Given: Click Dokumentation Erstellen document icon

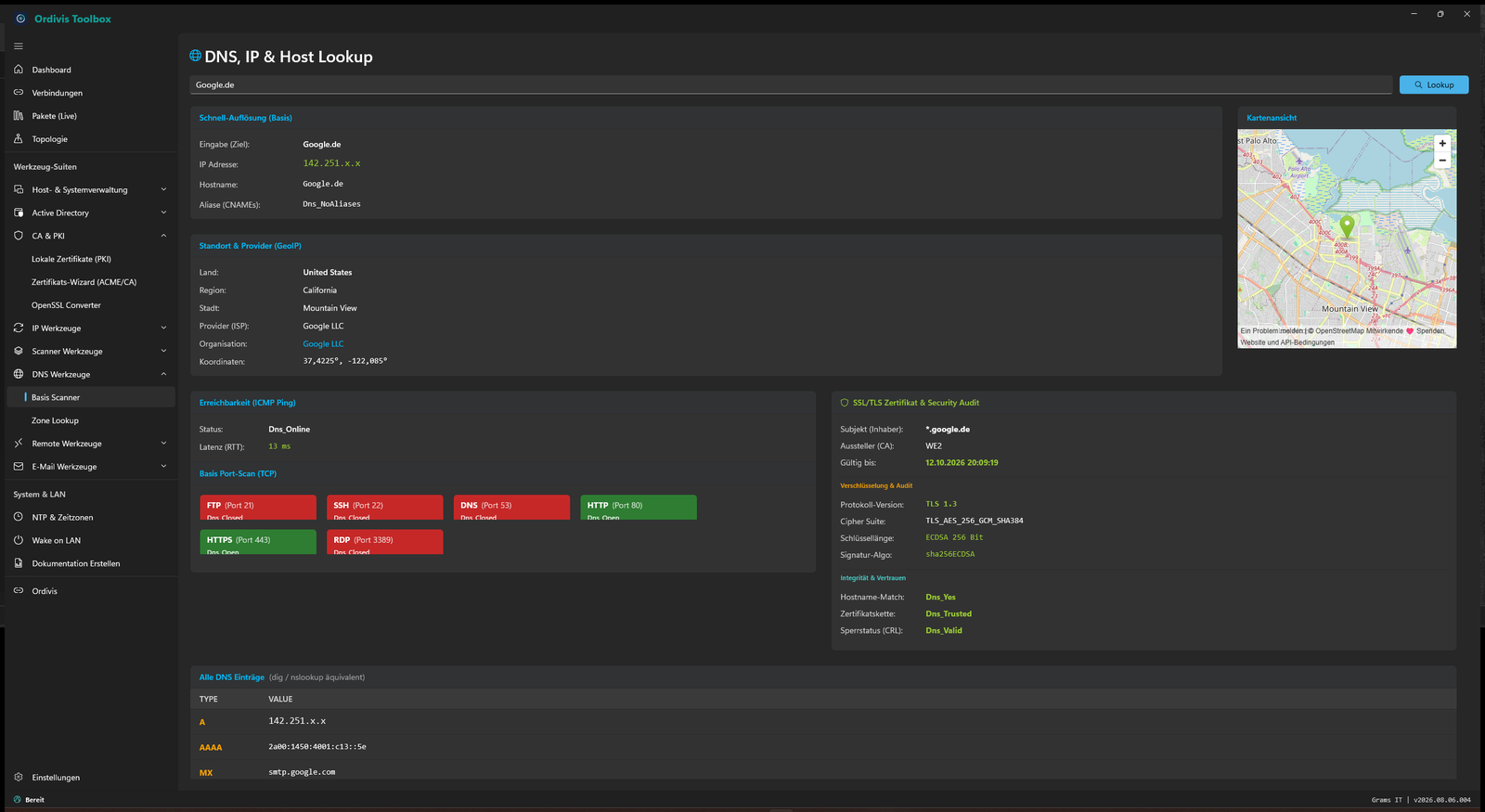Looking at the screenshot, I should tap(19, 563).
